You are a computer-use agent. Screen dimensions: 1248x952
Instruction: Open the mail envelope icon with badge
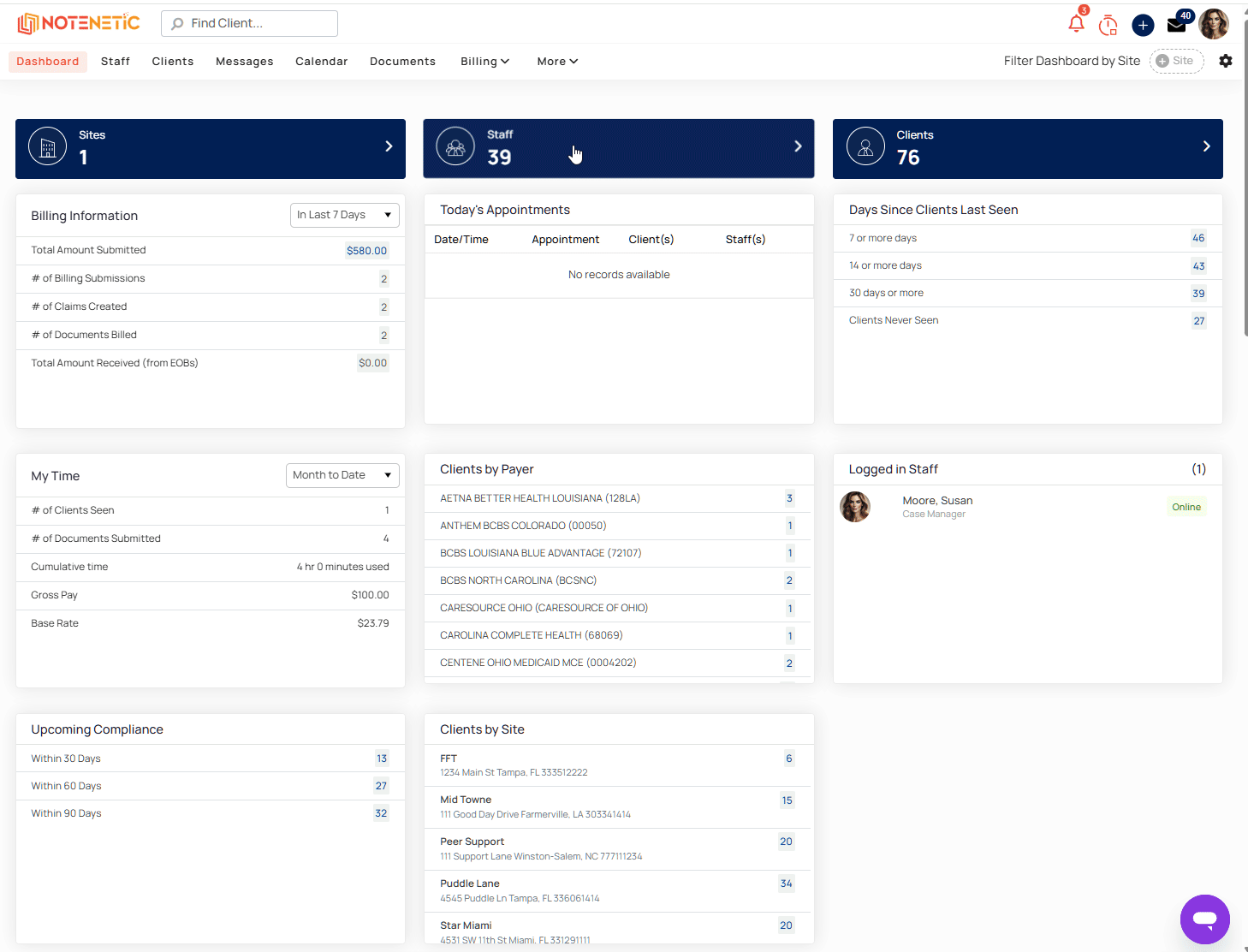[1177, 25]
